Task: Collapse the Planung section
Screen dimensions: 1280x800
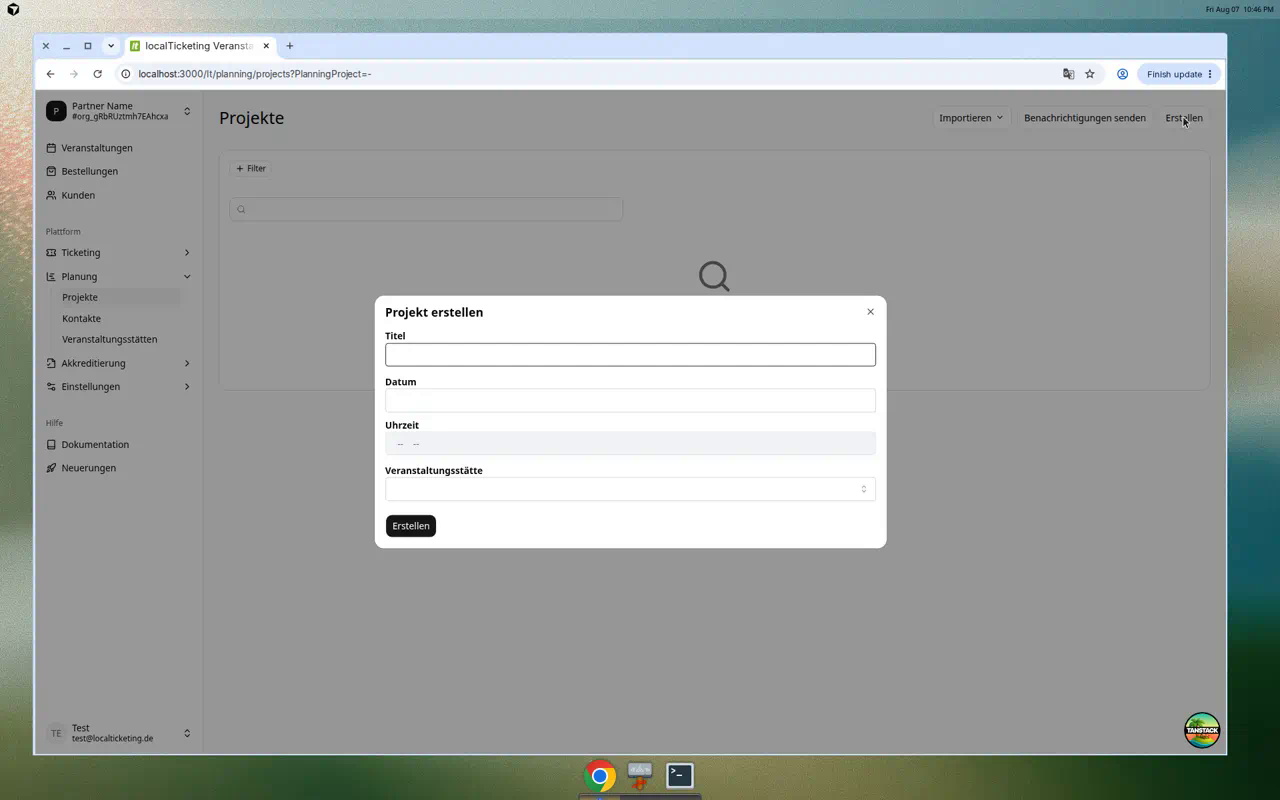Action: click(187, 277)
